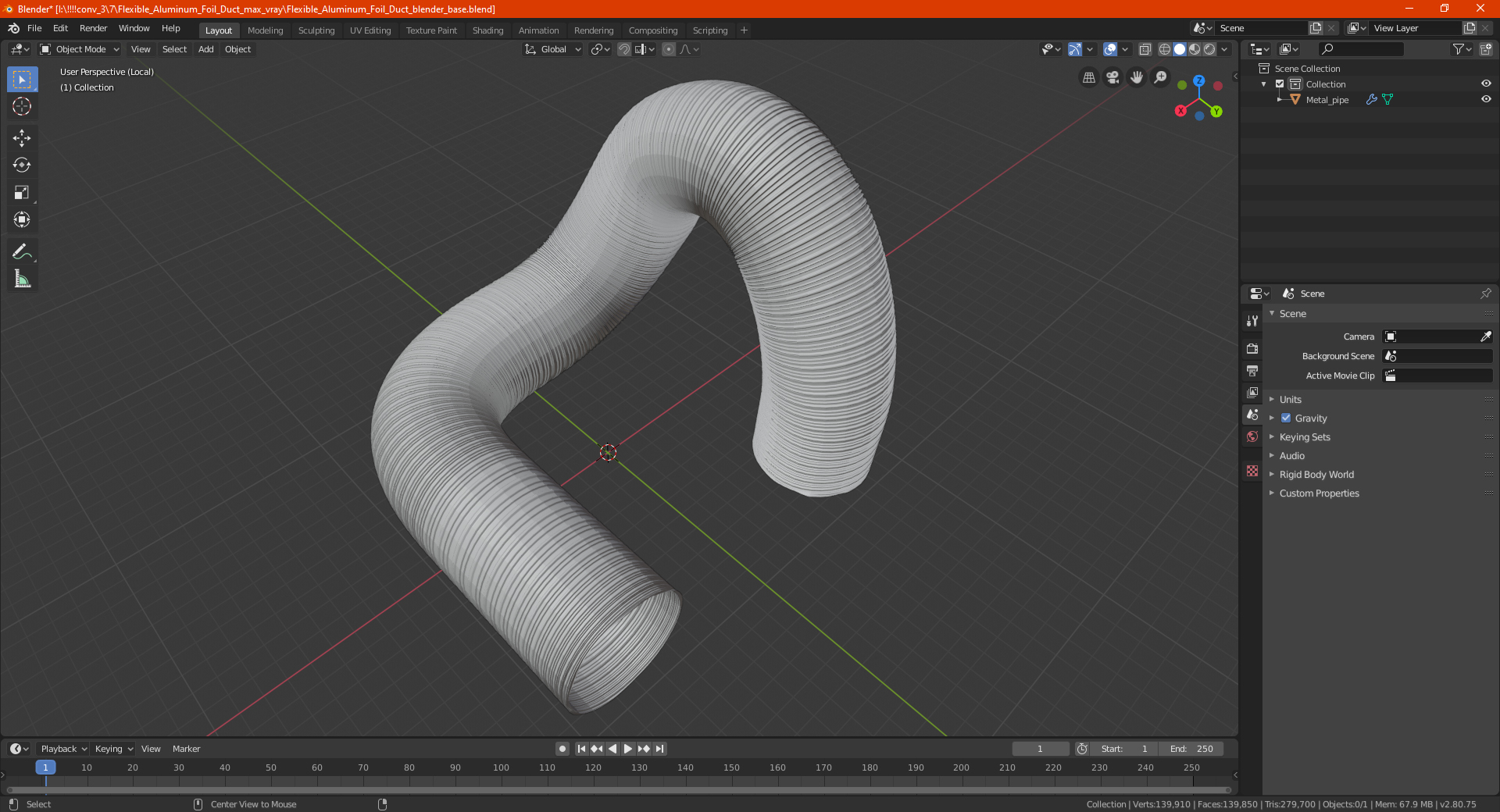Hide Collection in the outliner
The width and height of the screenshot is (1500, 812).
1486,84
